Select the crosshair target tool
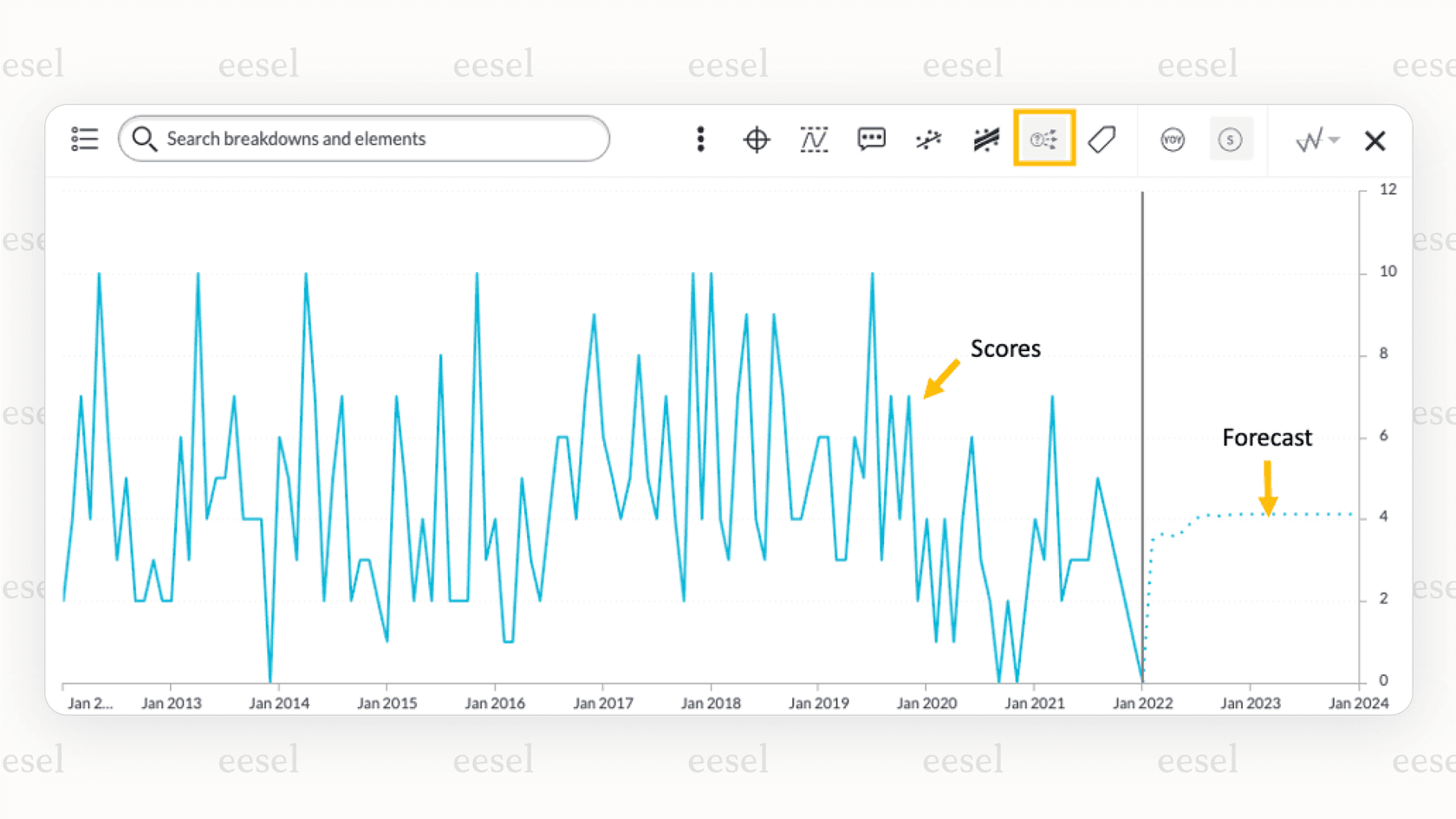This screenshot has height=819, width=1456. click(757, 139)
